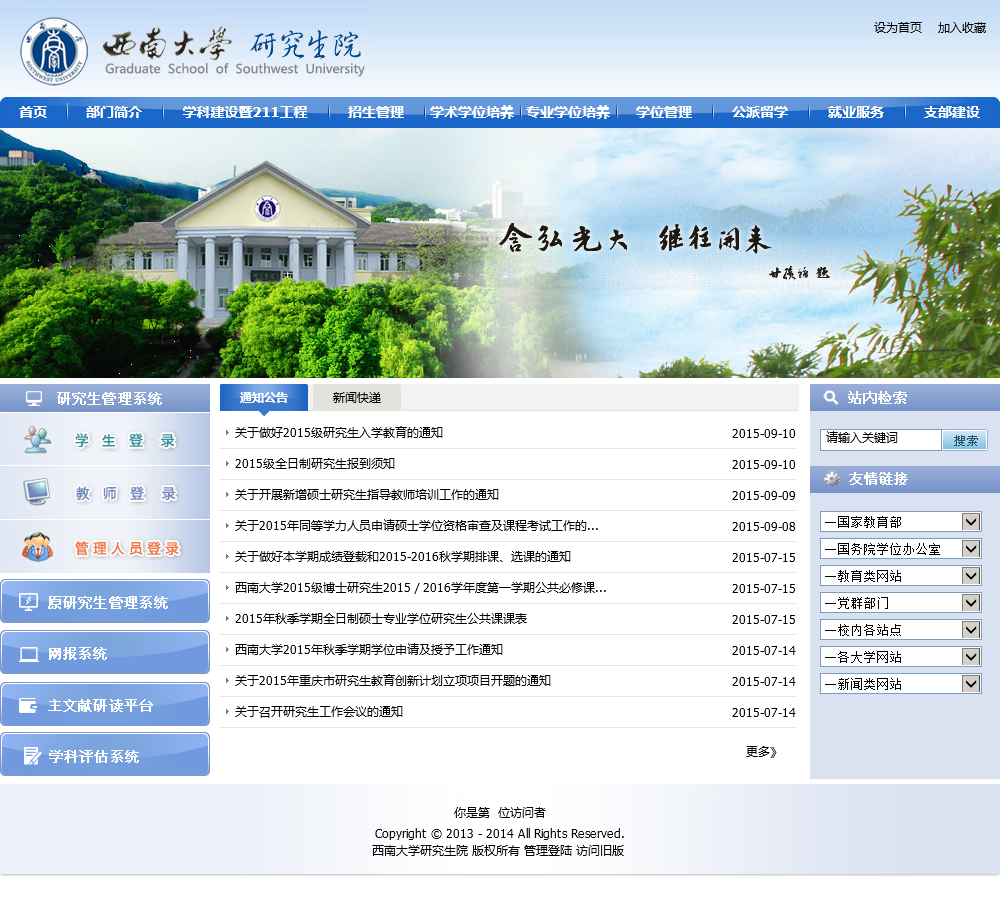Switch to the 通知公告 tab
Screen dimensions: 1000x909
[x=264, y=397]
